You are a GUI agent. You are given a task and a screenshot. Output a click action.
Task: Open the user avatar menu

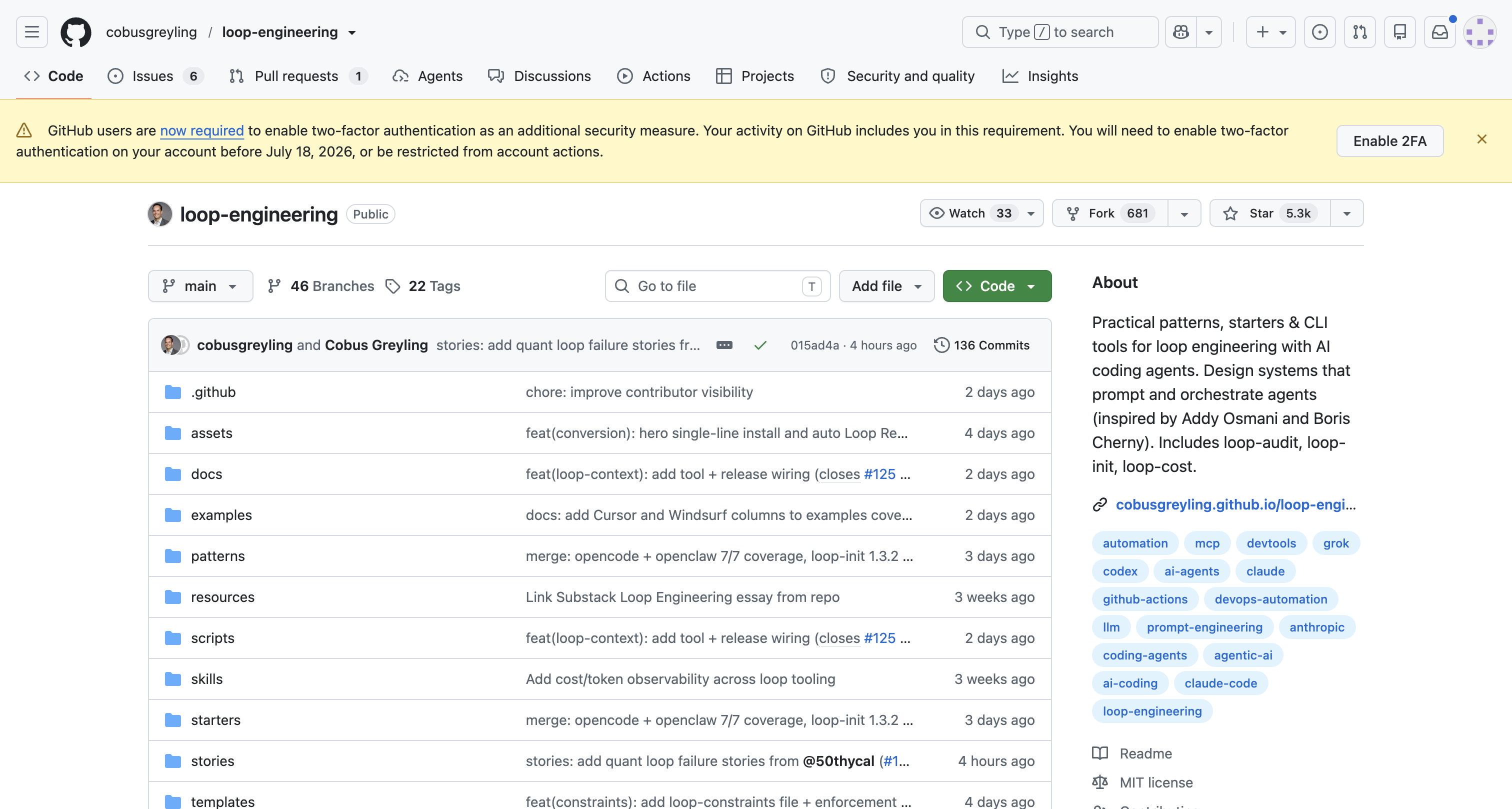click(1479, 31)
